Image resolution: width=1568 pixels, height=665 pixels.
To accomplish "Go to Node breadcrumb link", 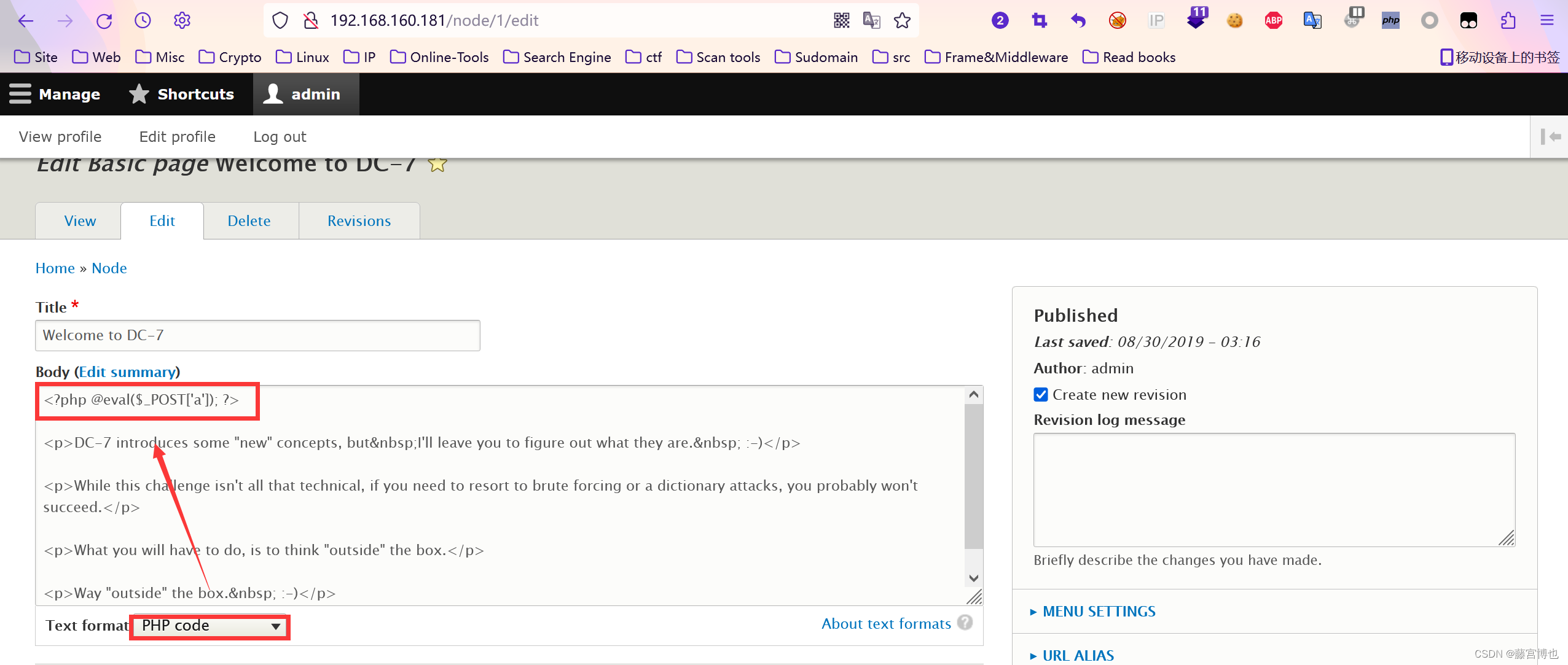I will [x=109, y=268].
